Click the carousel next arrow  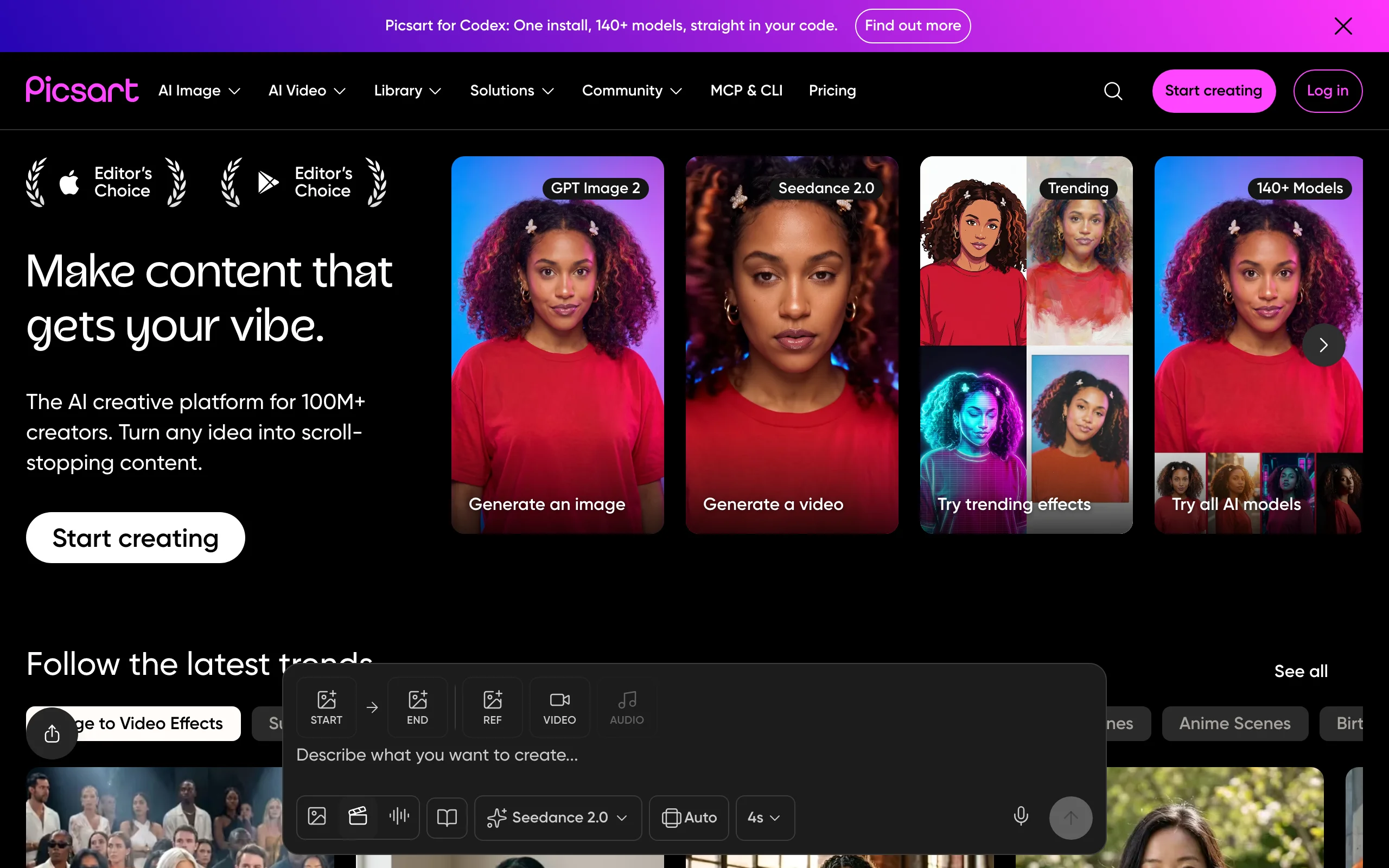coord(1323,345)
